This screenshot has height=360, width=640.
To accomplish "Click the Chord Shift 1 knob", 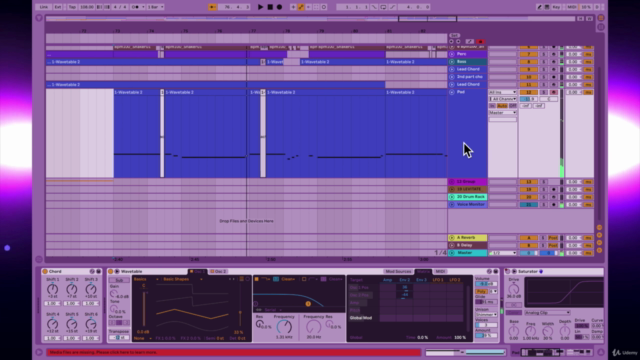I will click(53, 289).
